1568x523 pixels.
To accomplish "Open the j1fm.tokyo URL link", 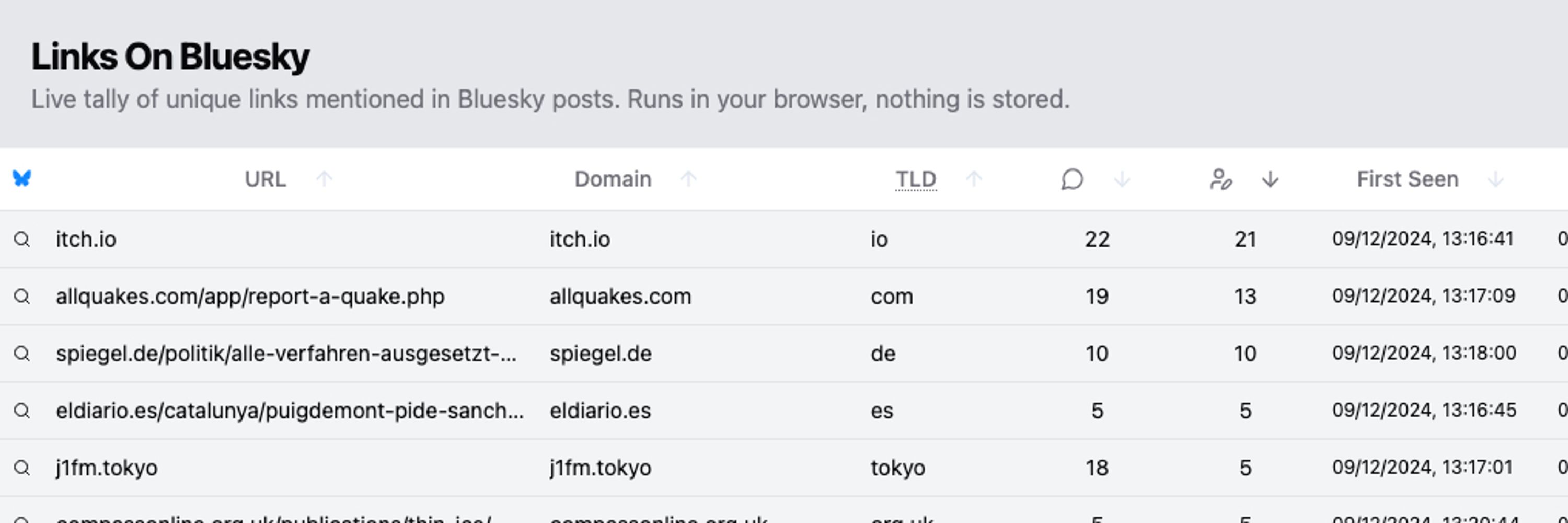I will point(107,468).
